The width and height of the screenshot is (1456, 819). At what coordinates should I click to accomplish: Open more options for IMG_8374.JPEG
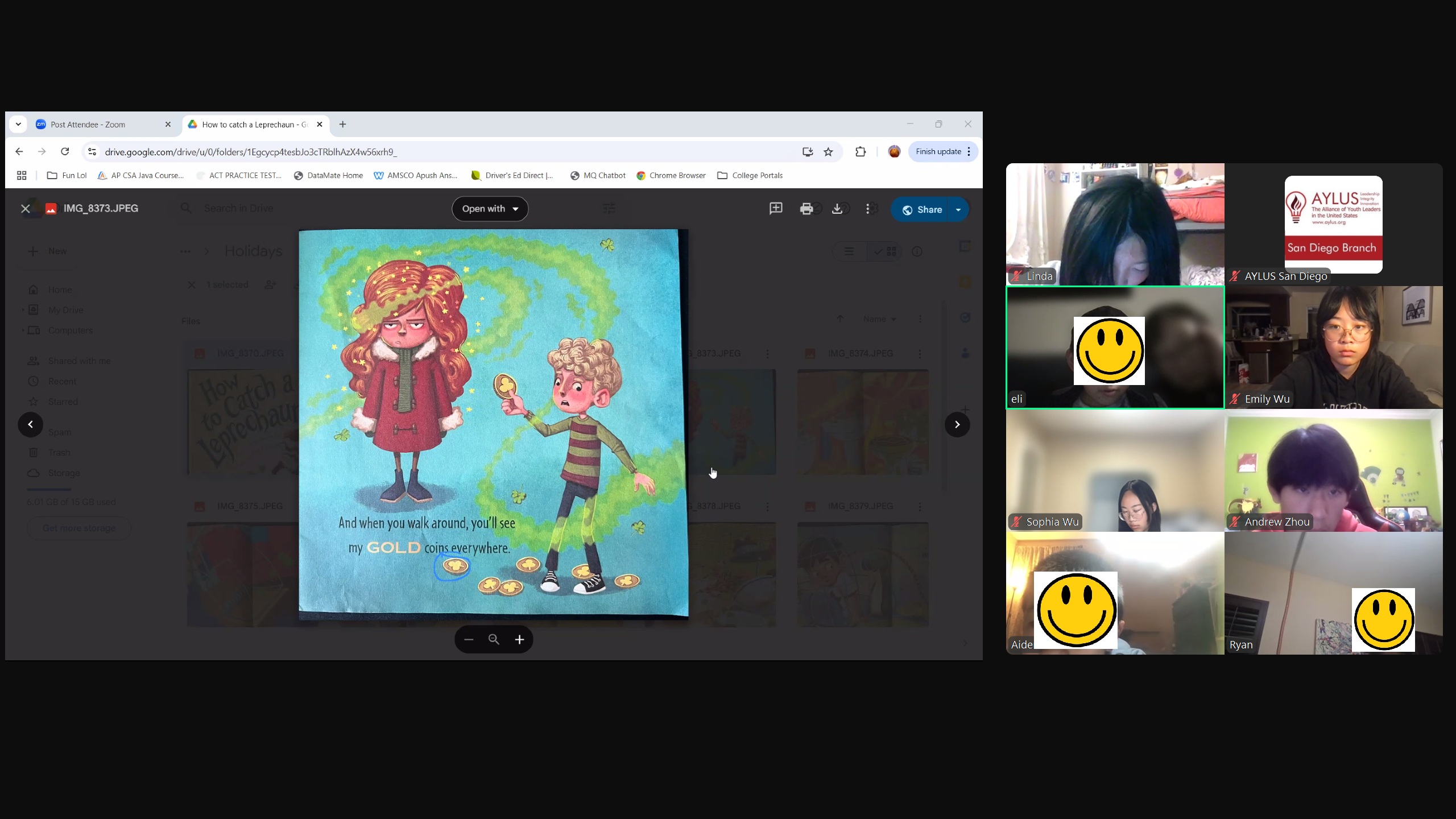point(920,354)
